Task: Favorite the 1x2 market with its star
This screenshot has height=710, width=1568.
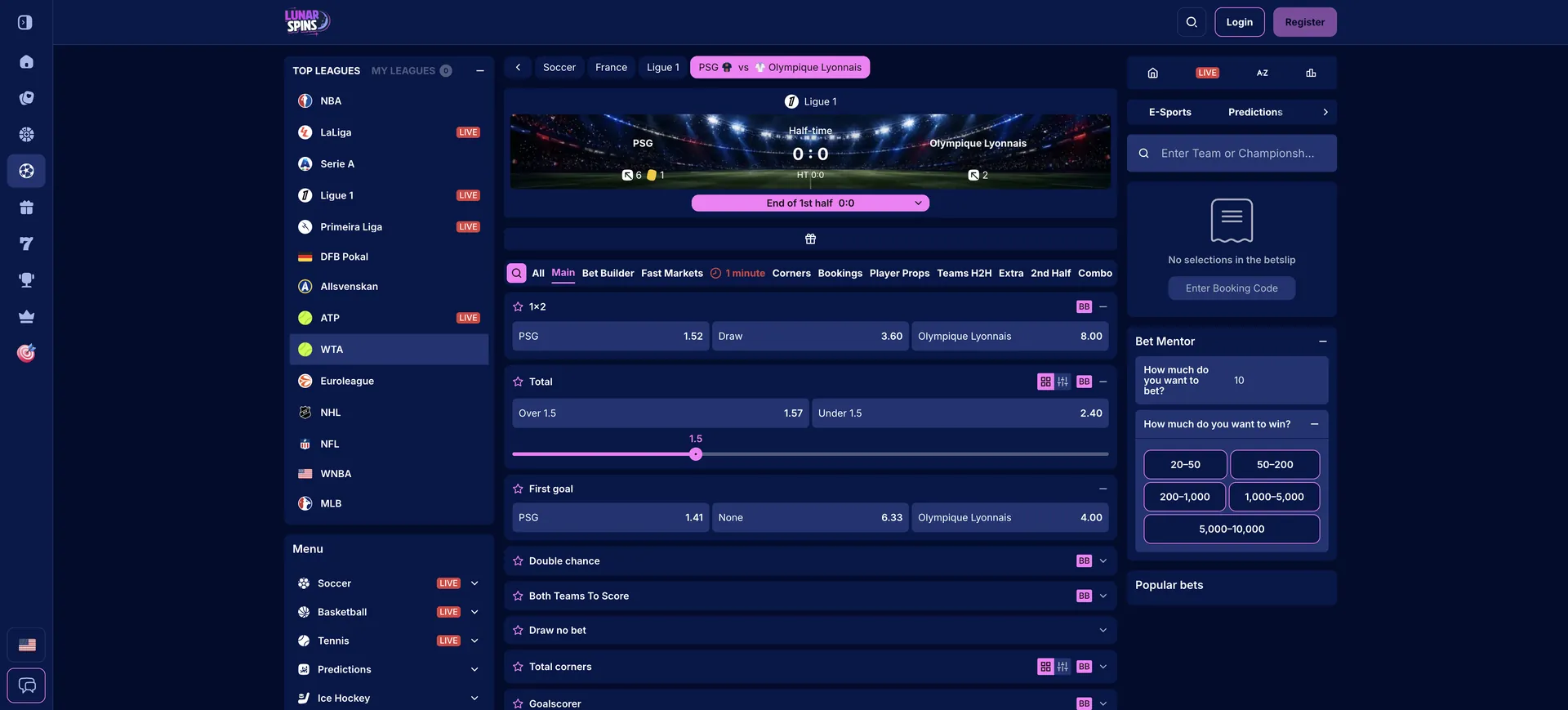Action: pyautogui.click(x=518, y=307)
